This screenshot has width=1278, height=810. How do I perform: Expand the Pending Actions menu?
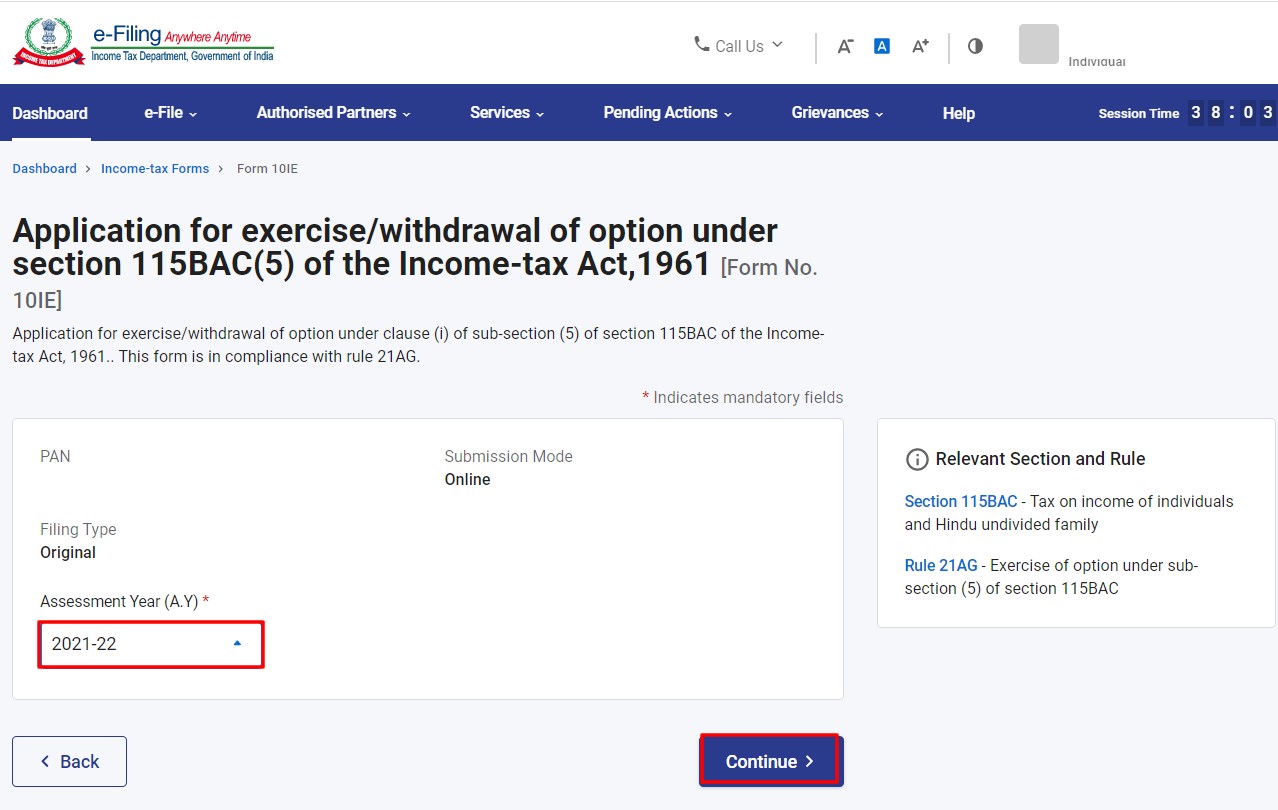[x=668, y=113]
